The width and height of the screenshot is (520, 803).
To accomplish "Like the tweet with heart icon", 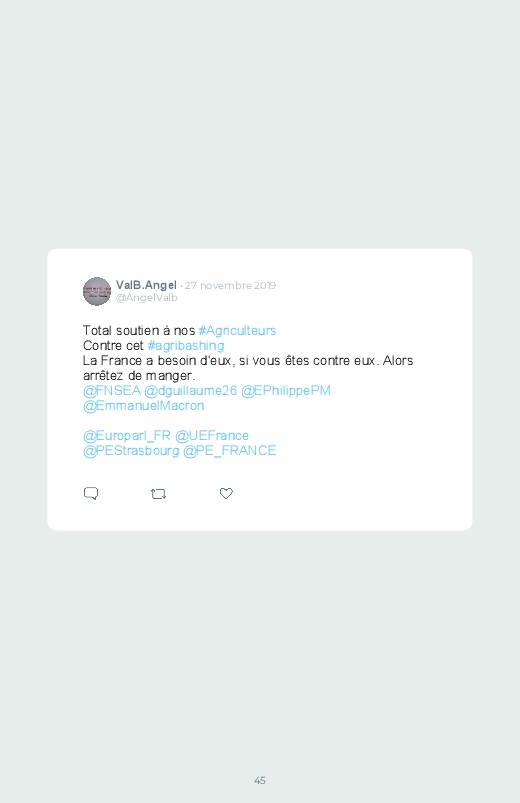I will click(226, 493).
